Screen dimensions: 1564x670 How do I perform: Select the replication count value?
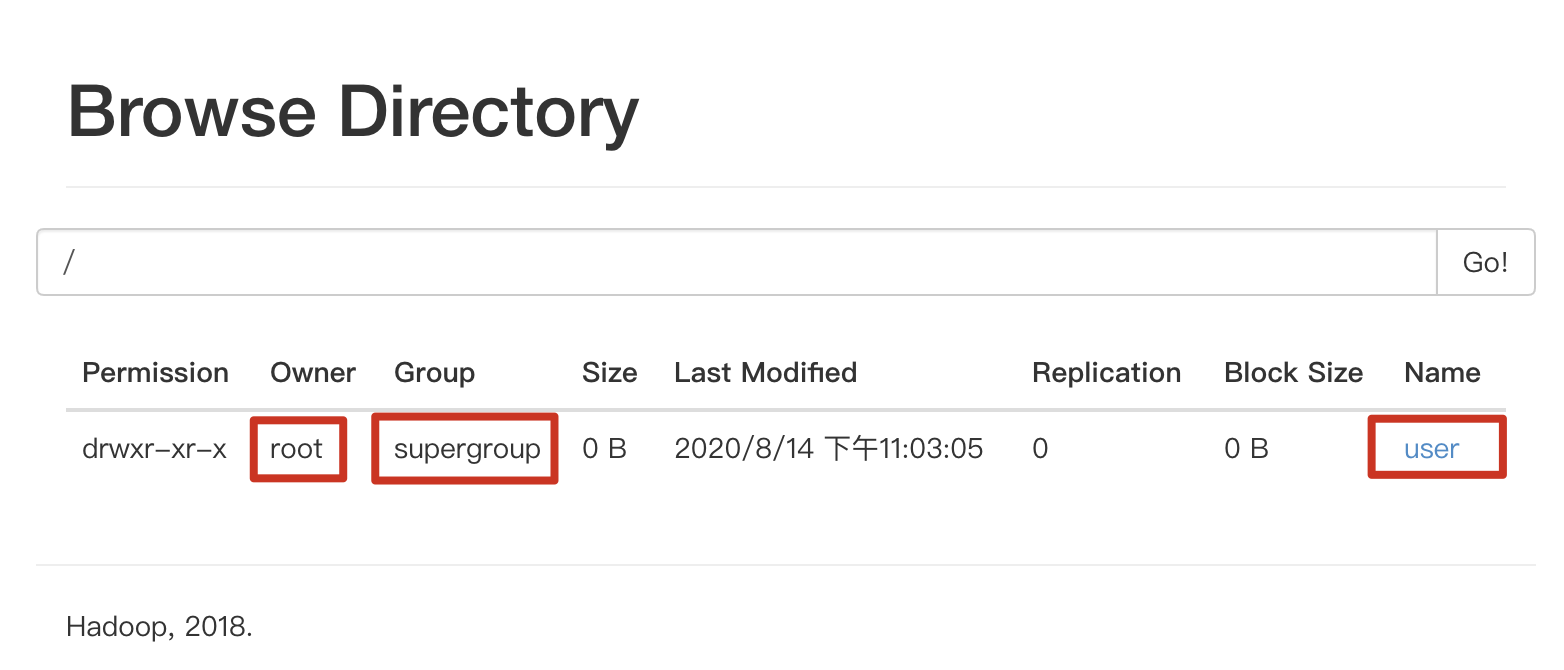1039,449
